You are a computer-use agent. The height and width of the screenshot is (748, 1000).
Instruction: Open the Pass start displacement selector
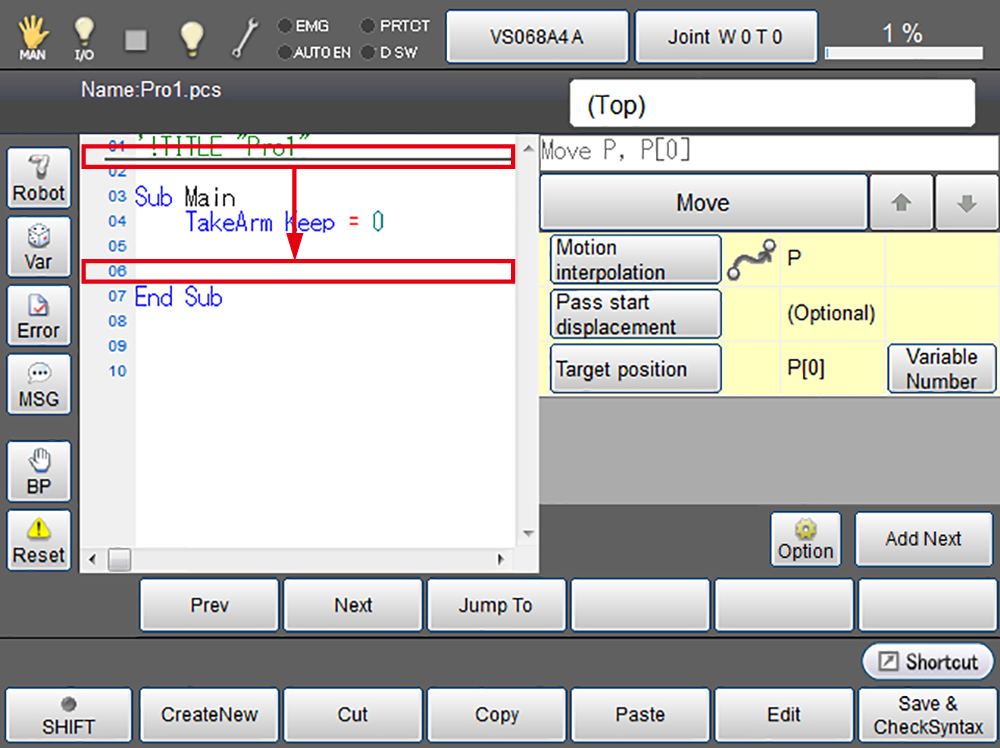[635, 314]
